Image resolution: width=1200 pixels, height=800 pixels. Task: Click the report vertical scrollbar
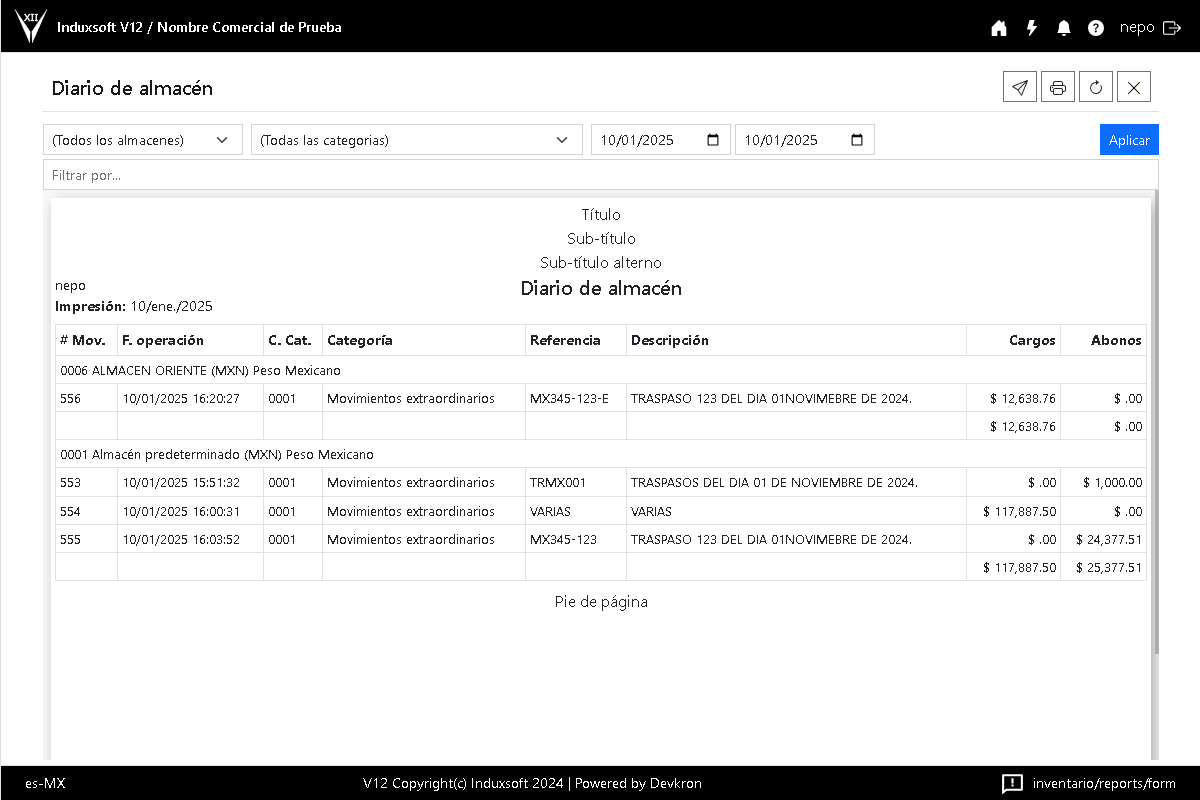tap(1155, 420)
